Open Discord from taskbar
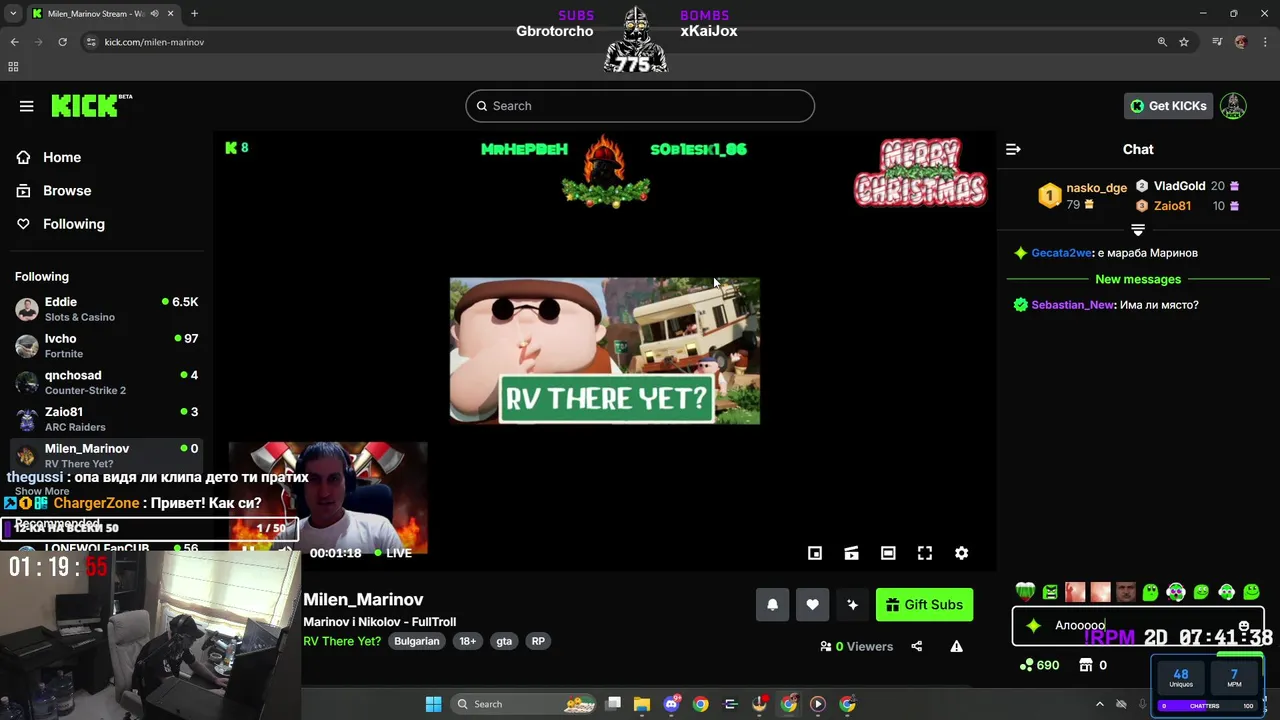The image size is (1280, 720). pos(671,704)
